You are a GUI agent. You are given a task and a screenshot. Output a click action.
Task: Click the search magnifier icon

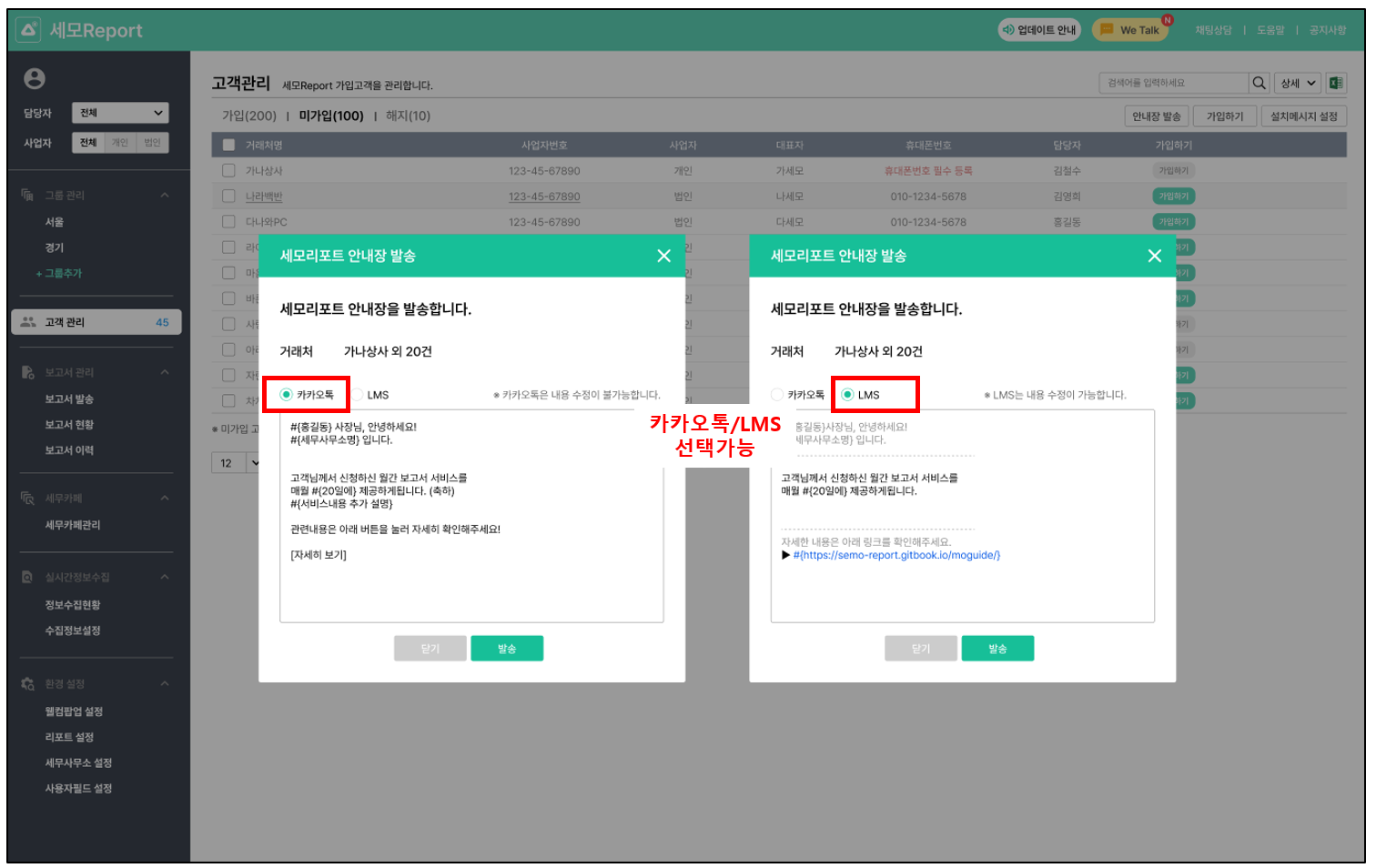click(x=1259, y=83)
